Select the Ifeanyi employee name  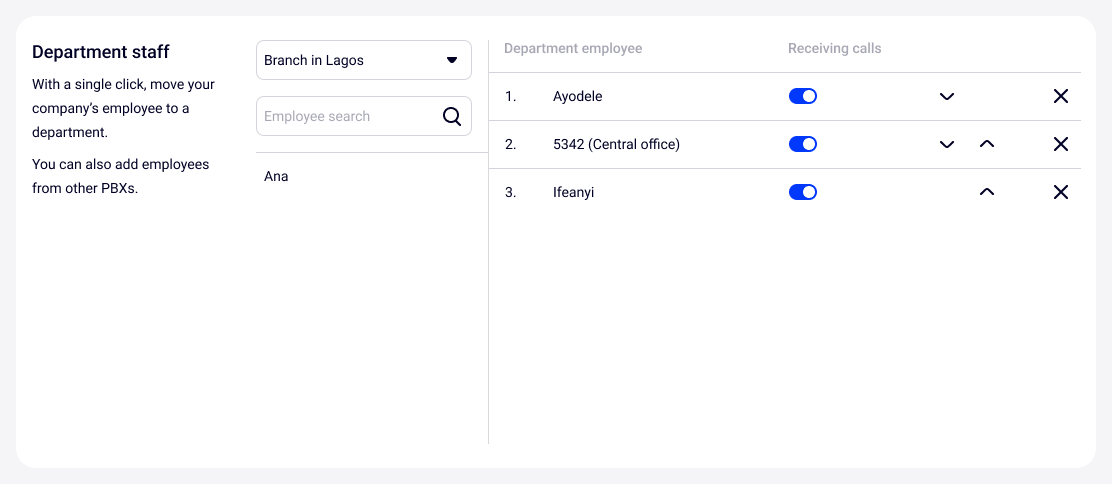(x=573, y=193)
